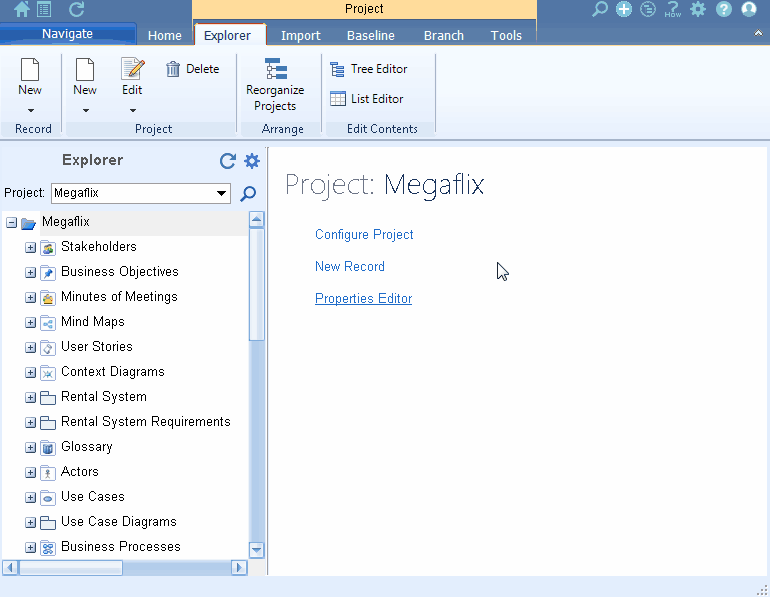Open the Edit Project dropdown arrow

coord(133,110)
